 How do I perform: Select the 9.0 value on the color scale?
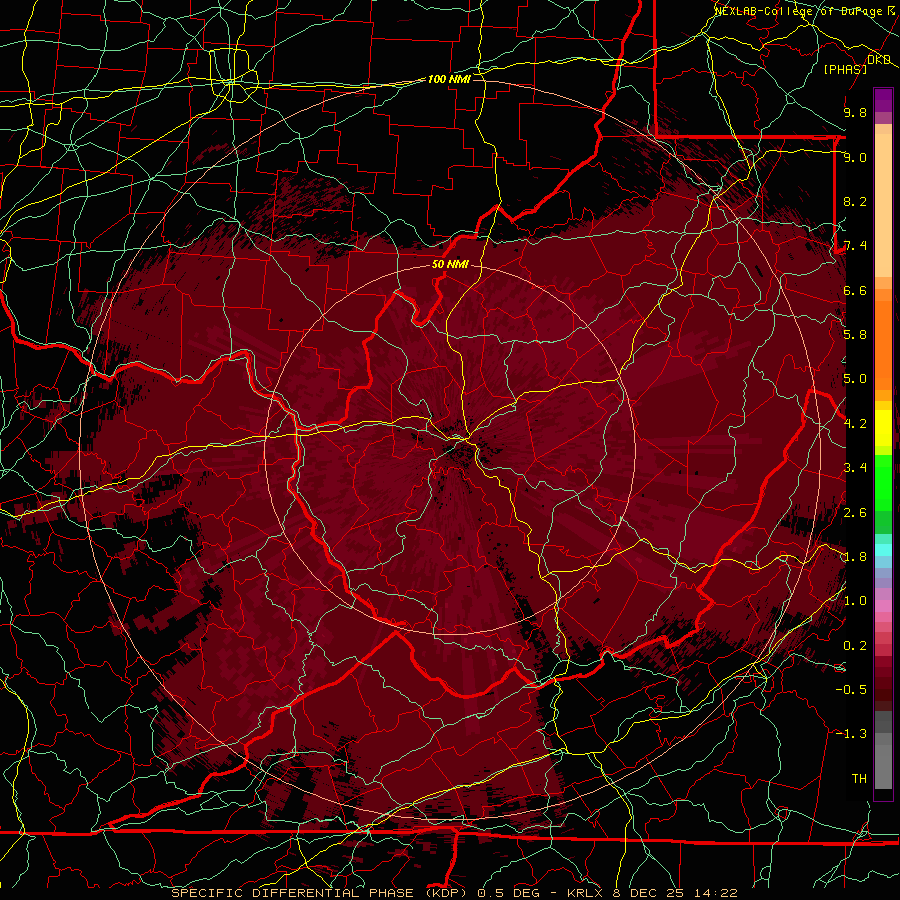coord(855,157)
